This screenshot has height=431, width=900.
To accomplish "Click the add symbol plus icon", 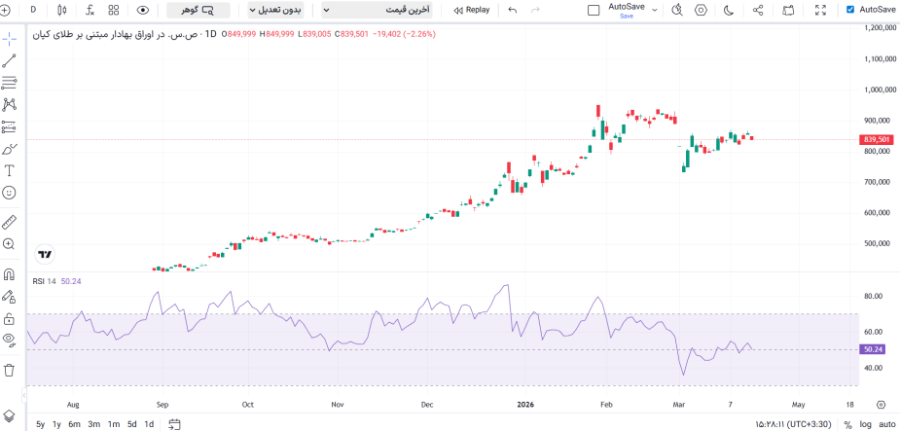I will pos(6,10).
